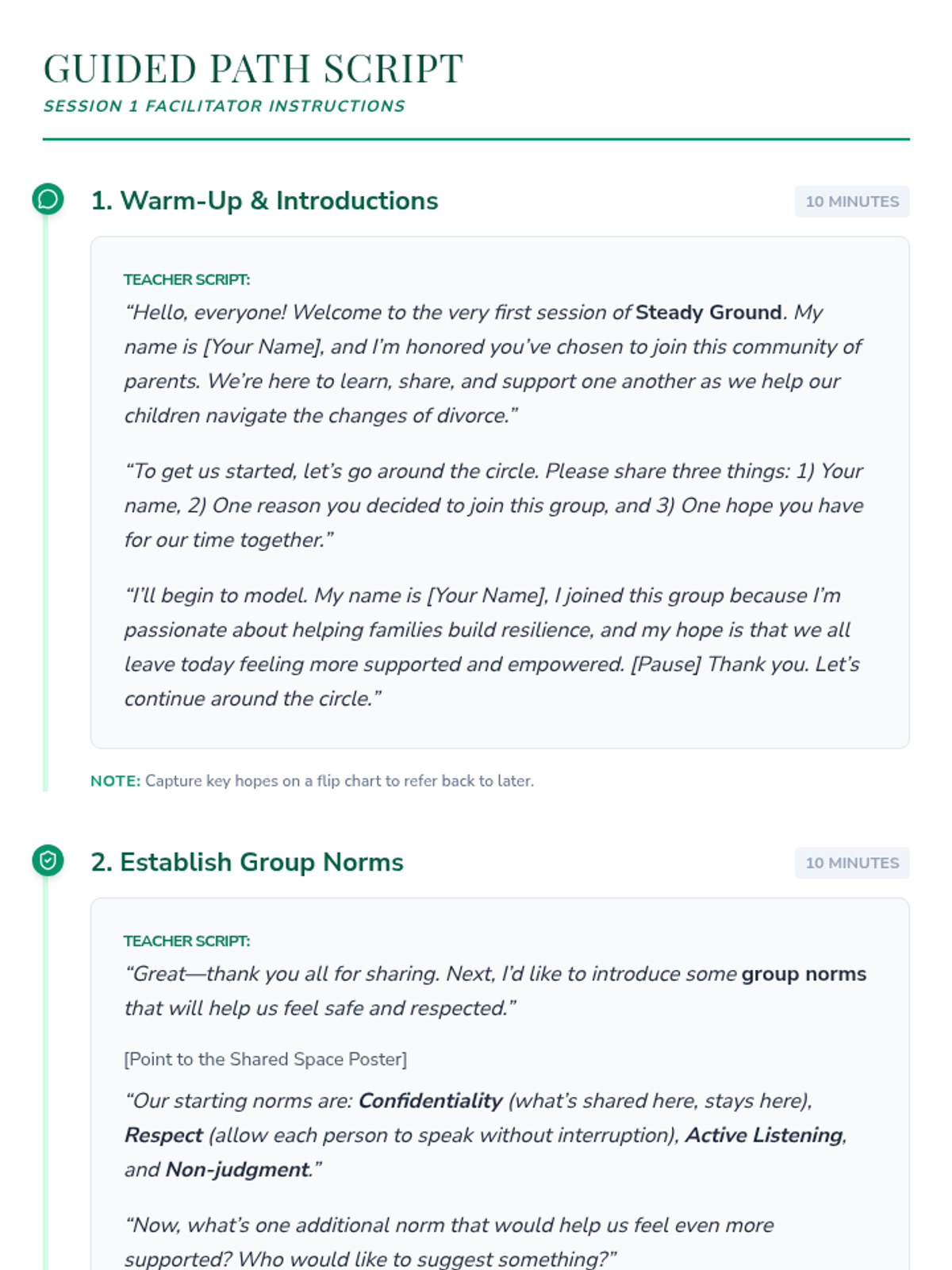Click the bold 'group norms' phrase
The height and width of the screenshot is (1270, 952).
point(804,974)
